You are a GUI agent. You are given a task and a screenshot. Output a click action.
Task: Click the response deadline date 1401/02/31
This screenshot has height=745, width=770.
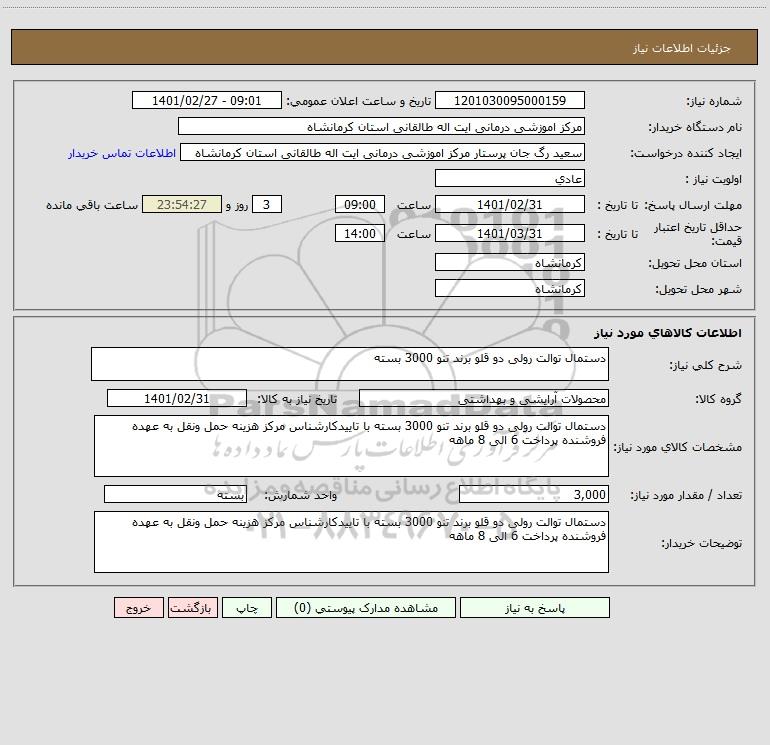click(510, 204)
